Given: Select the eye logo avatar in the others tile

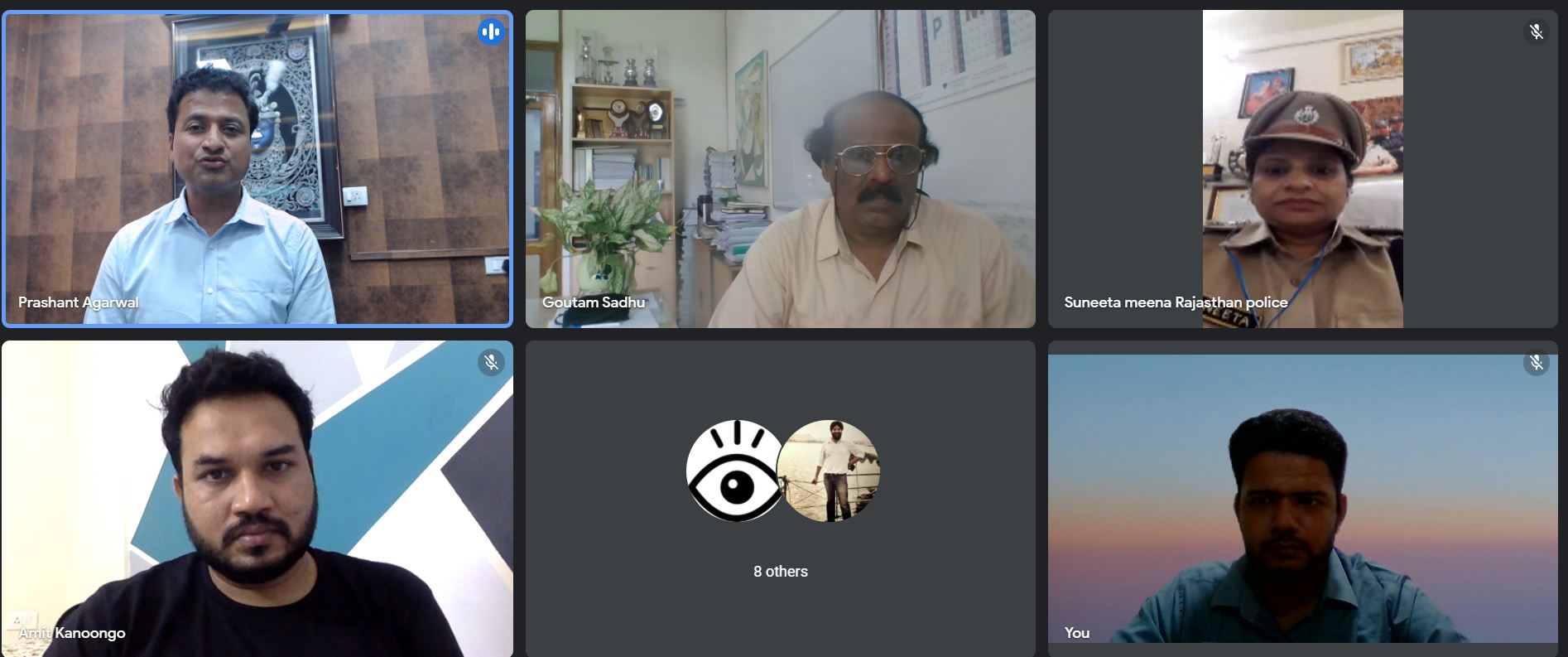Looking at the screenshot, I should tap(734, 471).
